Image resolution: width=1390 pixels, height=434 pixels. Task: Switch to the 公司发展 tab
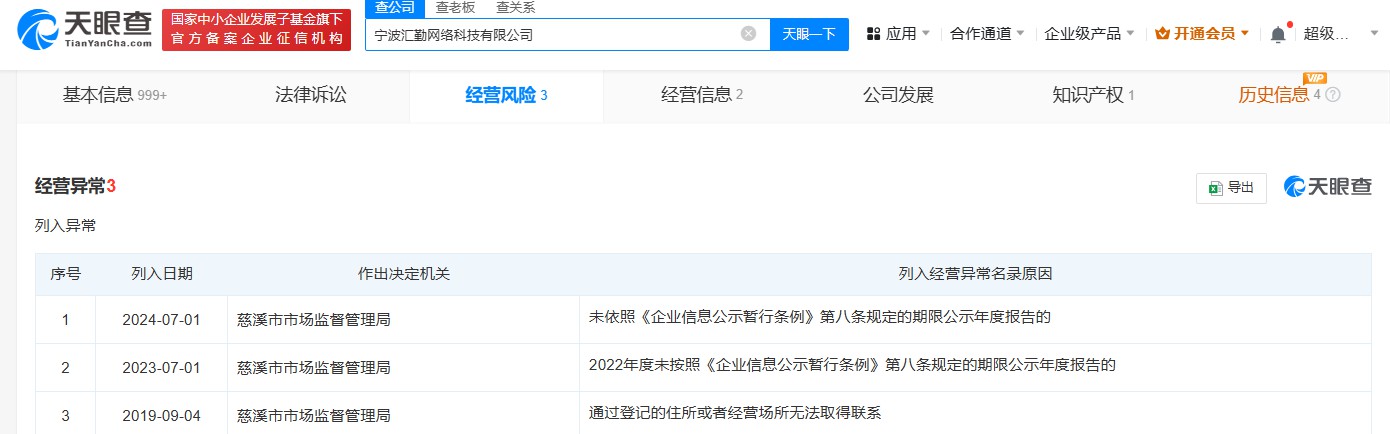tap(898, 95)
